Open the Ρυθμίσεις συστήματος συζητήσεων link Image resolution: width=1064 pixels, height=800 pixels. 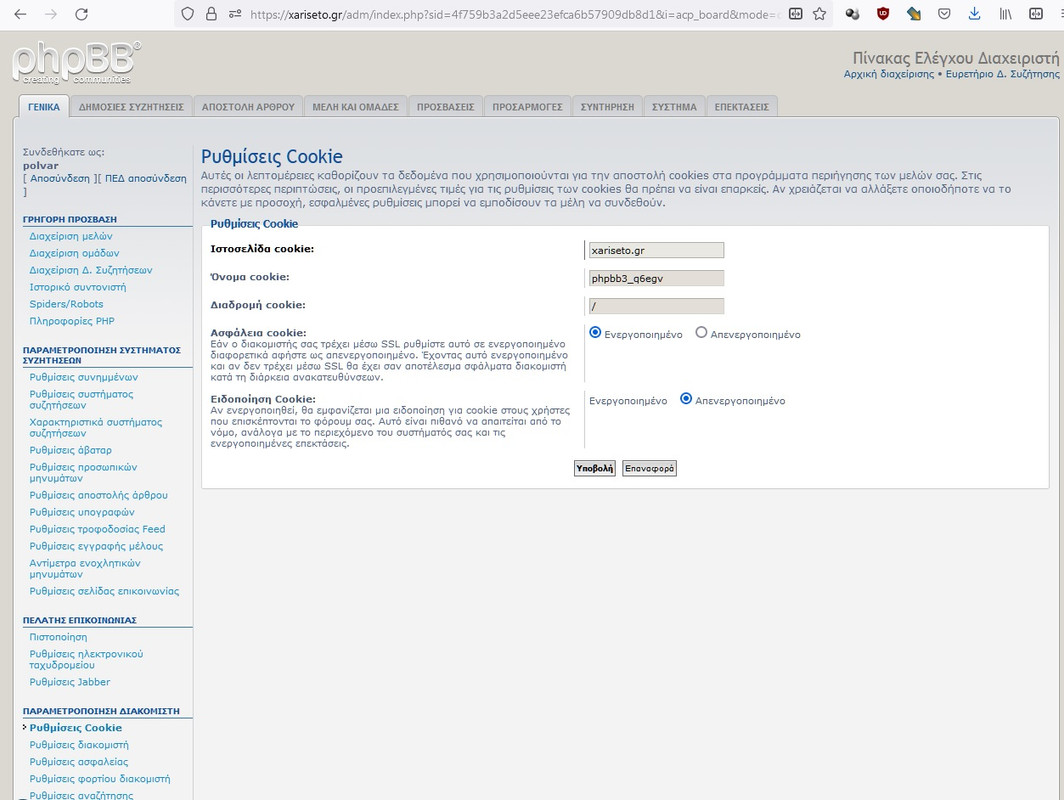click(81, 400)
